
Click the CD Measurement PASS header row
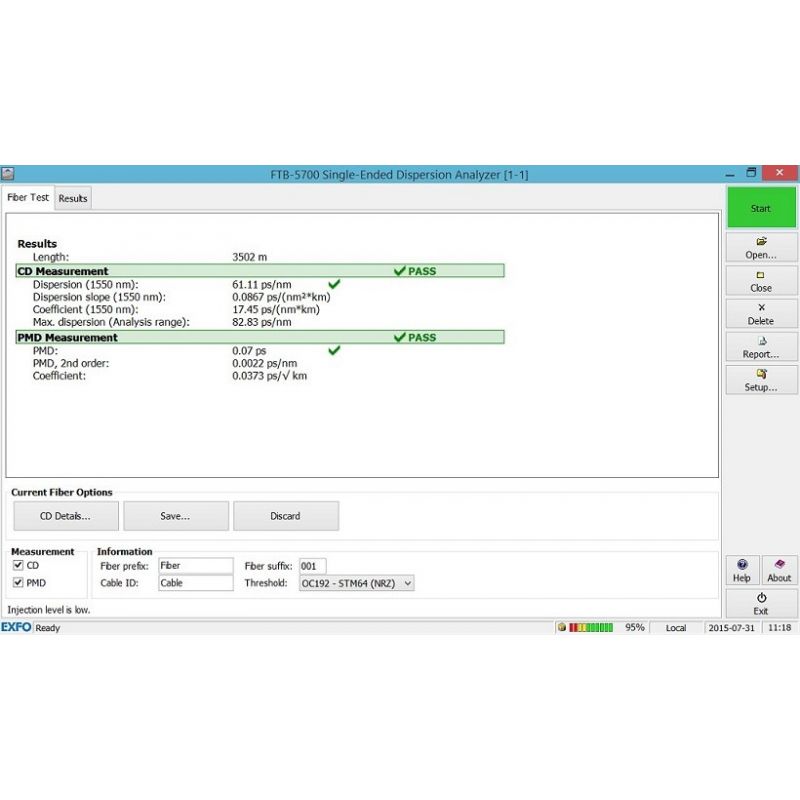pos(260,271)
